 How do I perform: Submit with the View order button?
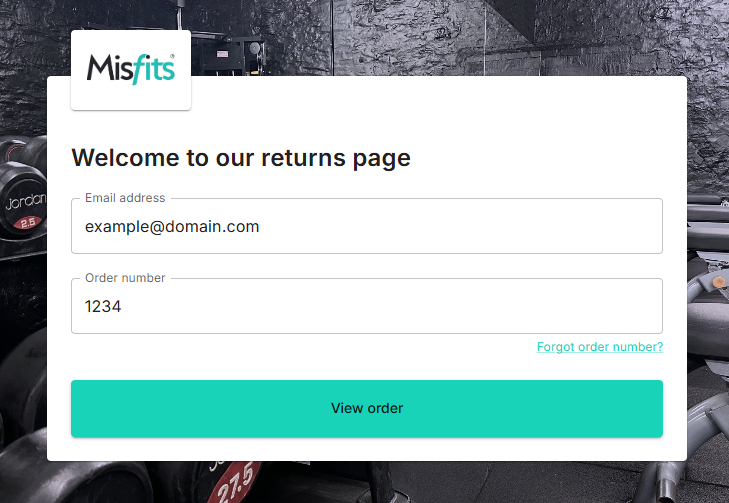point(367,409)
